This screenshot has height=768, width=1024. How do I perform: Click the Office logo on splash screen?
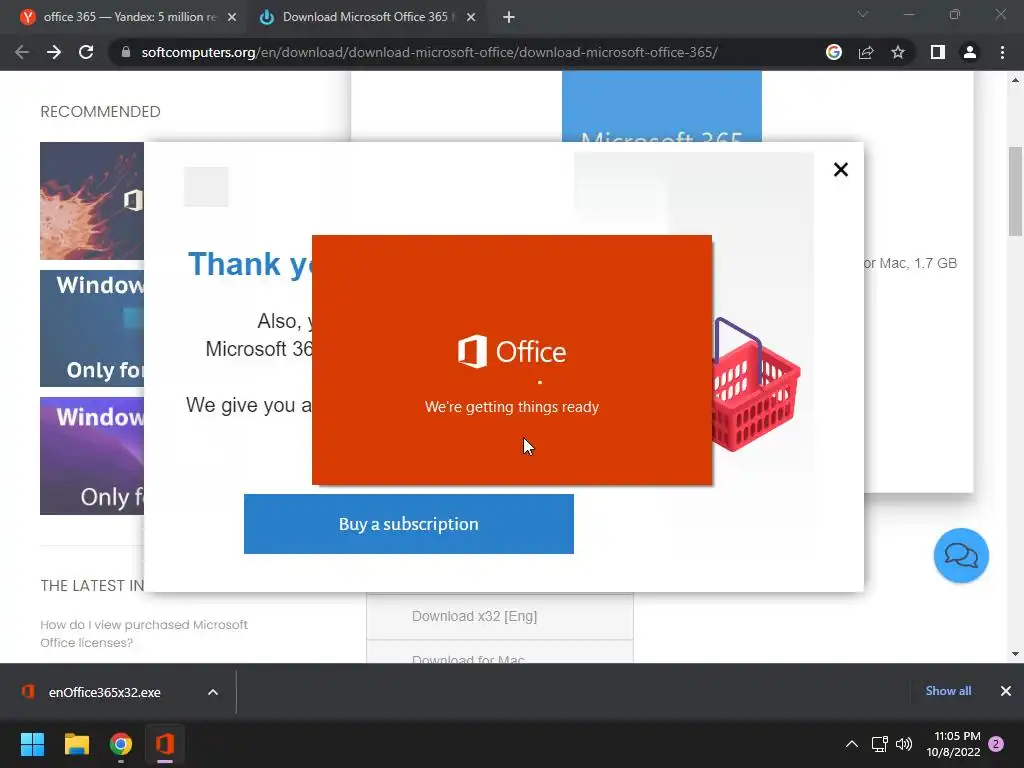(512, 351)
